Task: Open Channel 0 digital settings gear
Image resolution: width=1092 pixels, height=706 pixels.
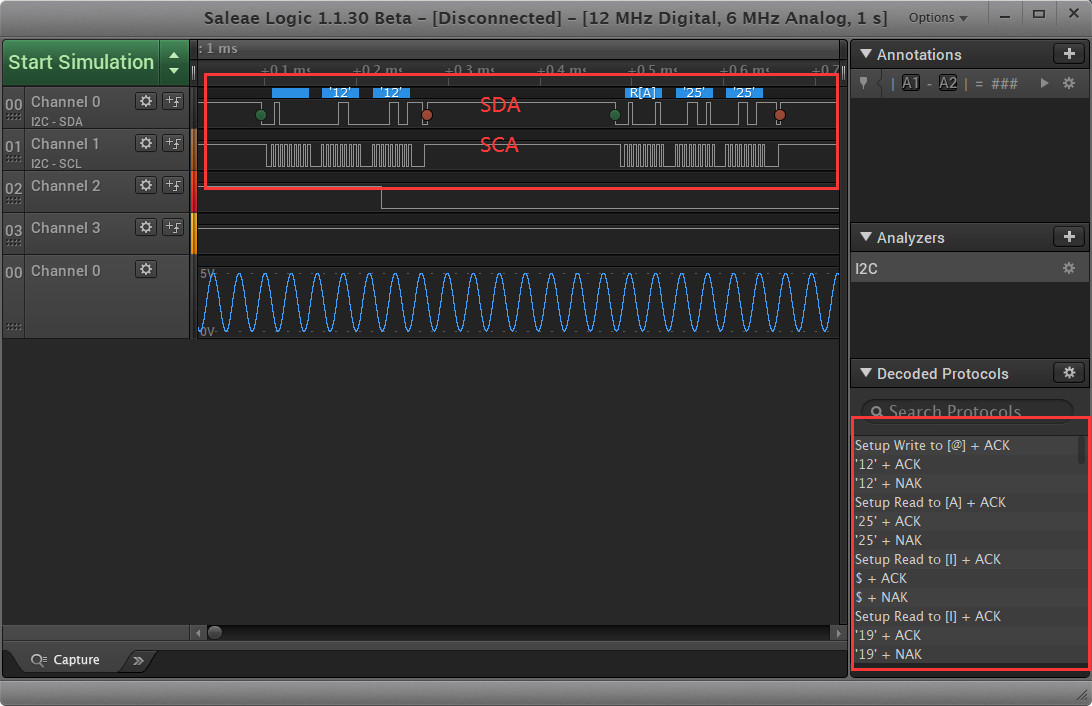Action: [x=146, y=101]
